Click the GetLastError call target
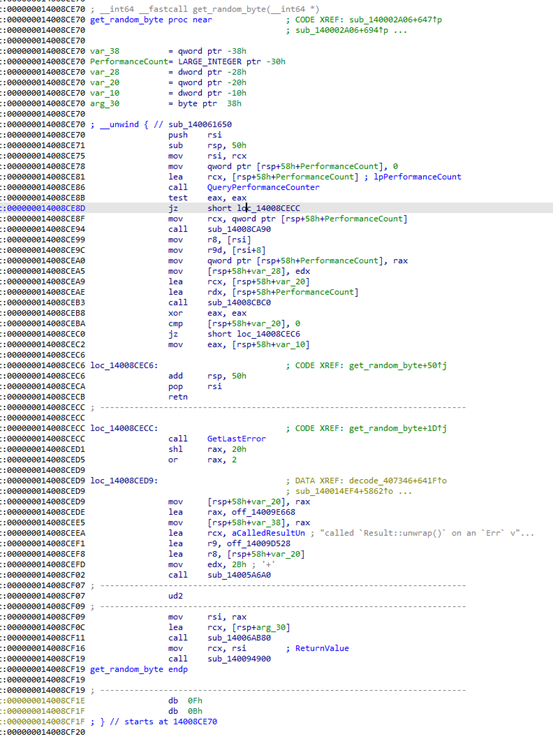The height and width of the screenshot is (740, 554). tap(236, 439)
